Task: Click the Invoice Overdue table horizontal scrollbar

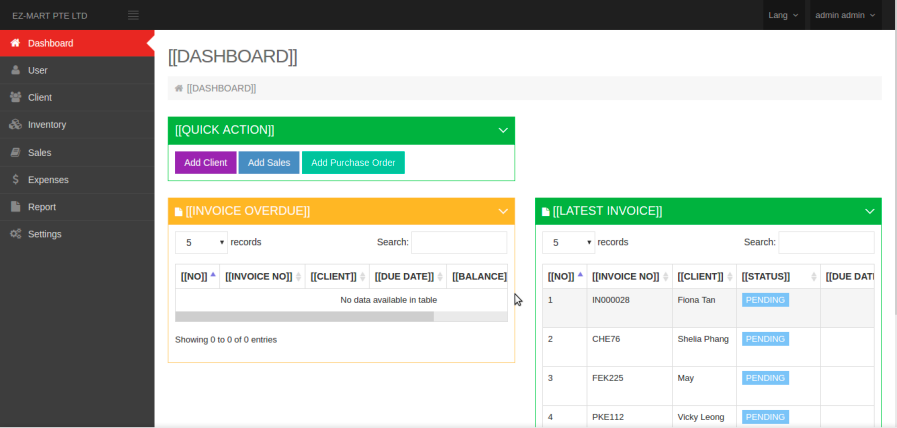Action: pyautogui.click(x=304, y=316)
